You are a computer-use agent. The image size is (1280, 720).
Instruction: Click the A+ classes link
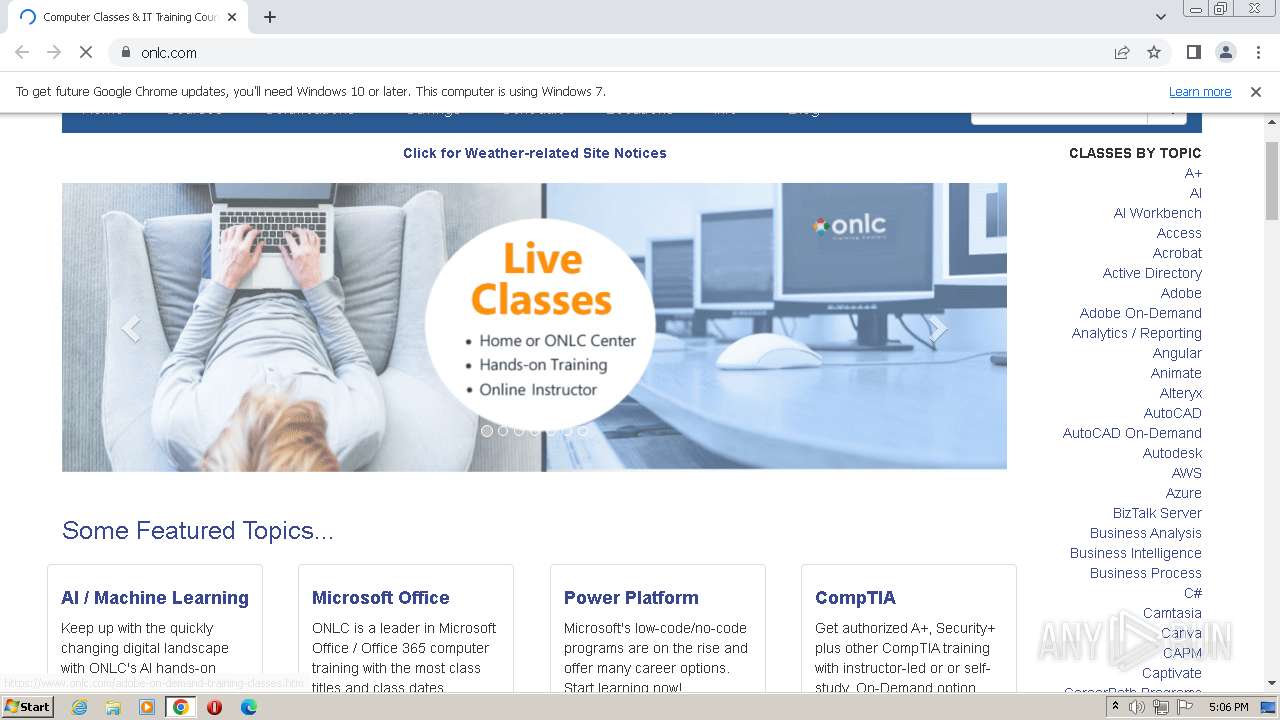1193,173
